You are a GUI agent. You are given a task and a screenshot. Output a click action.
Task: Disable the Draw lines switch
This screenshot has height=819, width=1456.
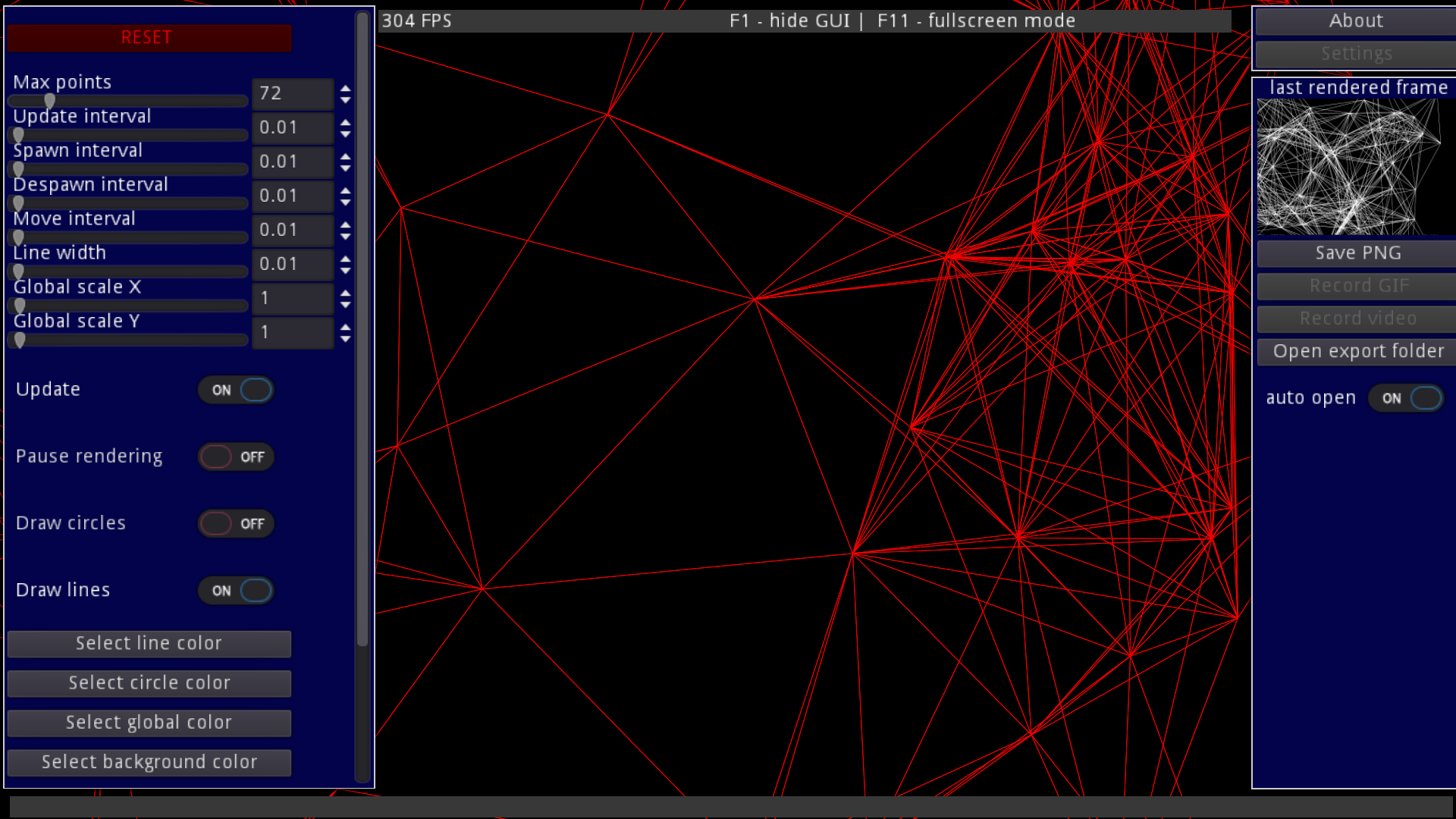click(236, 590)
